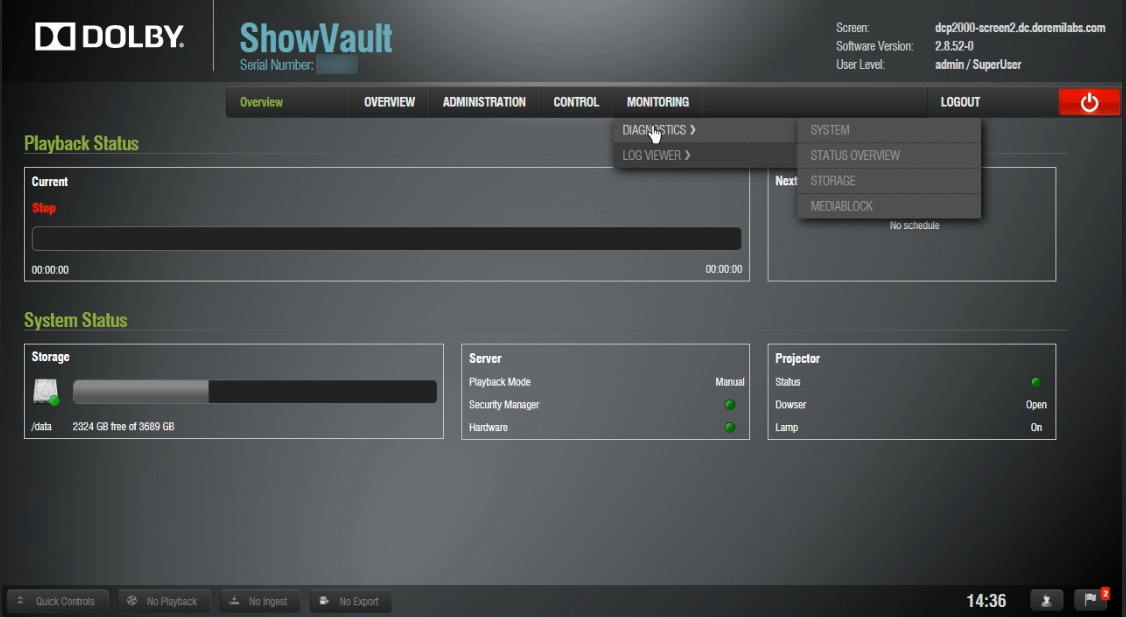The width and height of the screenshot is (1126, 617).
Task: Expand the Quick Controls panel
Action: coord(57,601)
